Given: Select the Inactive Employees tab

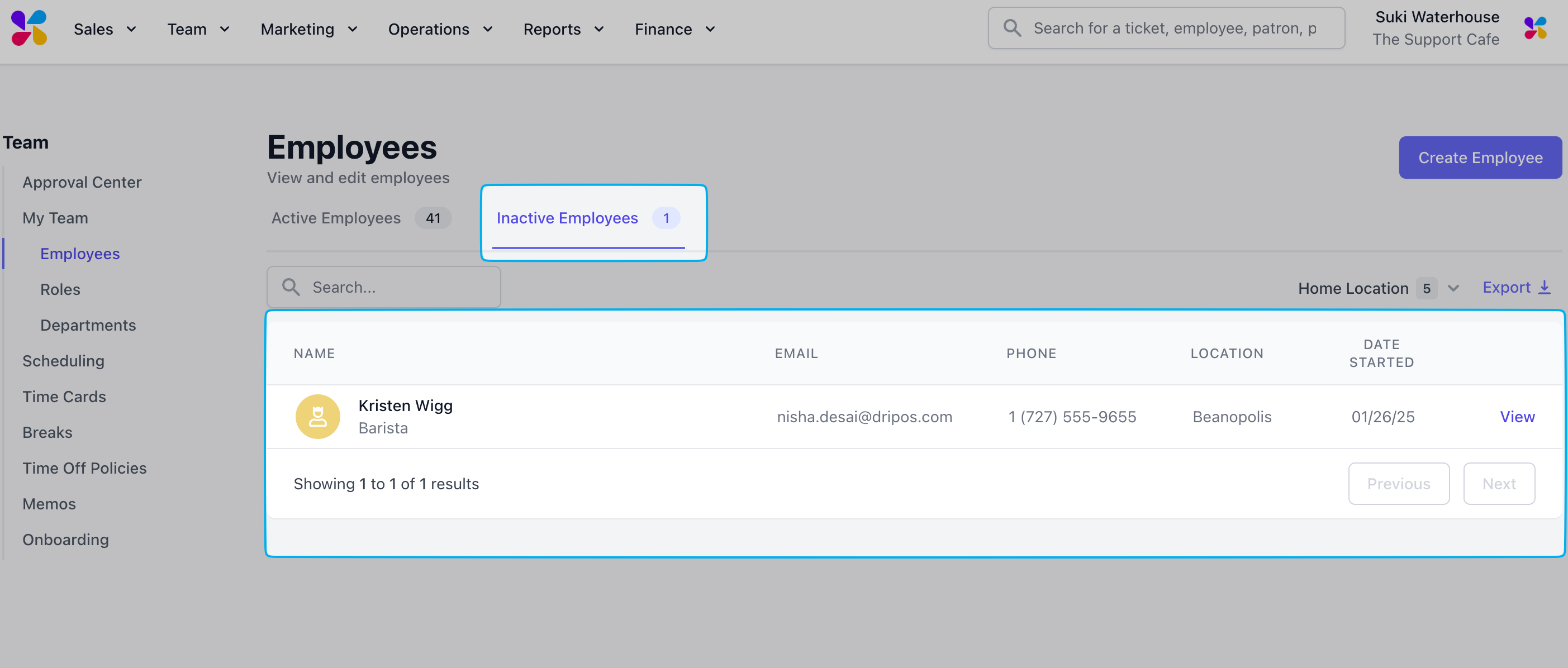Looking at the screenshot, I should [588, 218].
